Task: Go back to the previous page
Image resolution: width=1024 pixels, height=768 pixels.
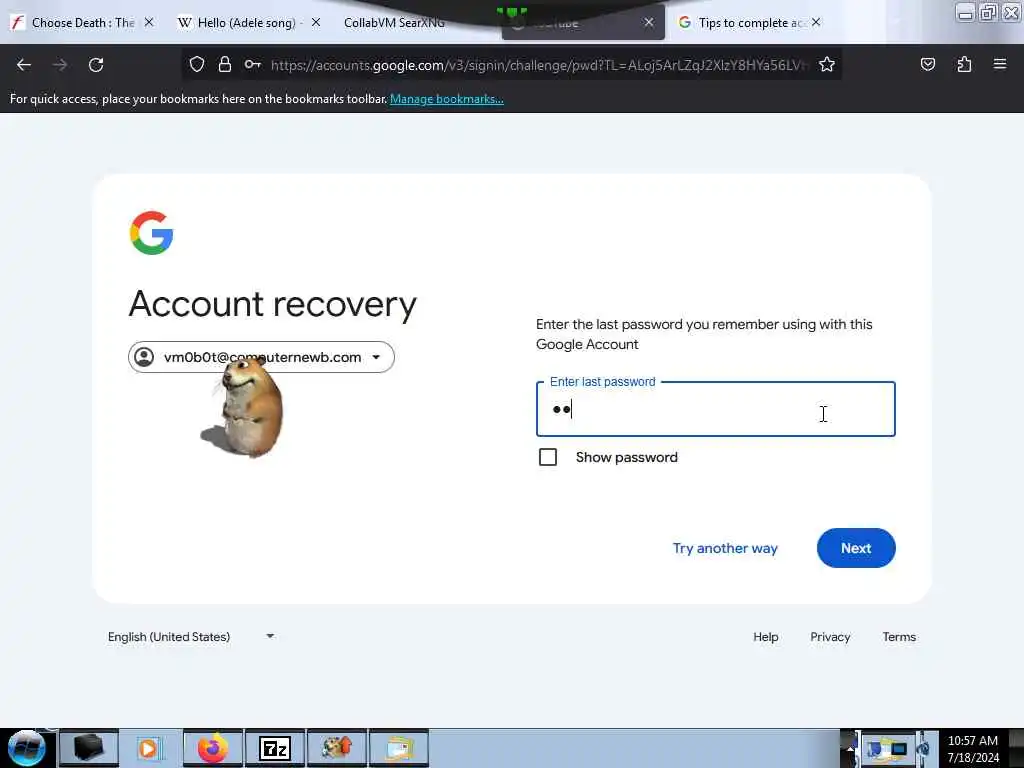Action: [x=24, y=65]
